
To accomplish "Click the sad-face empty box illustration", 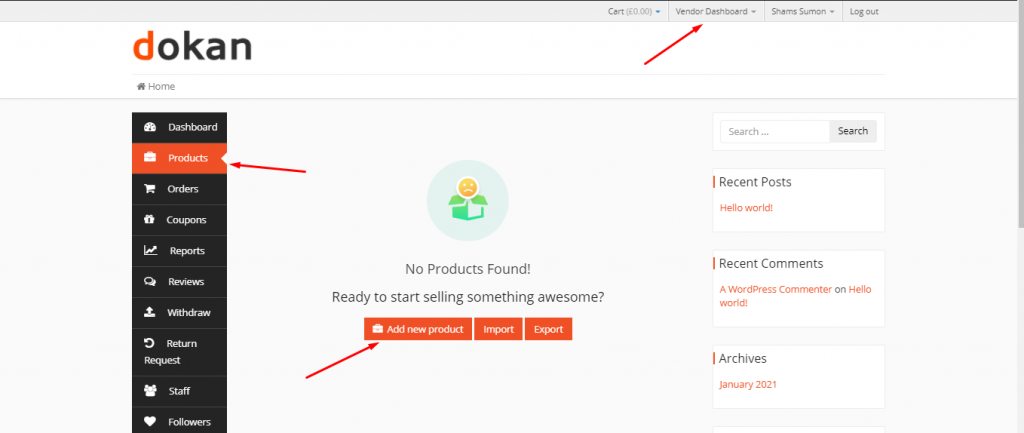I will pyautogui.click(x=468, y=200).
